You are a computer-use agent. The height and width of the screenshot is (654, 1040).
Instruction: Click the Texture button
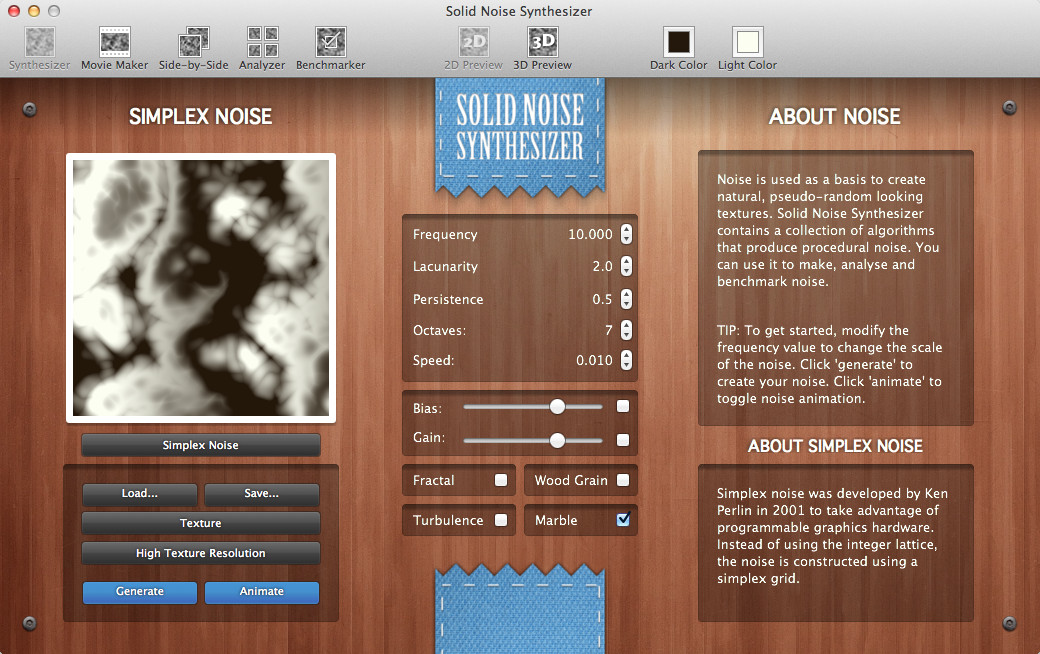coord(200,523)
